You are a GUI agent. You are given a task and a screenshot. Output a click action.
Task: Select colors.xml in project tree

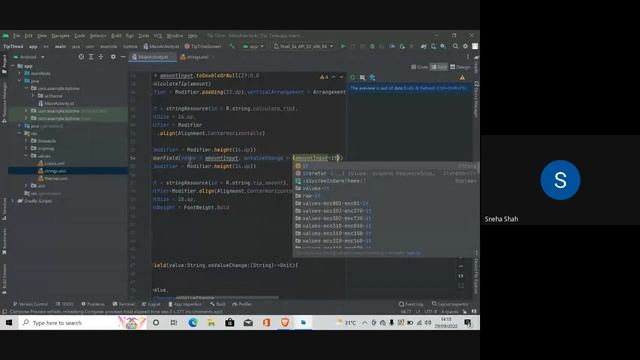pyautogui.click(x=51, y=163)
